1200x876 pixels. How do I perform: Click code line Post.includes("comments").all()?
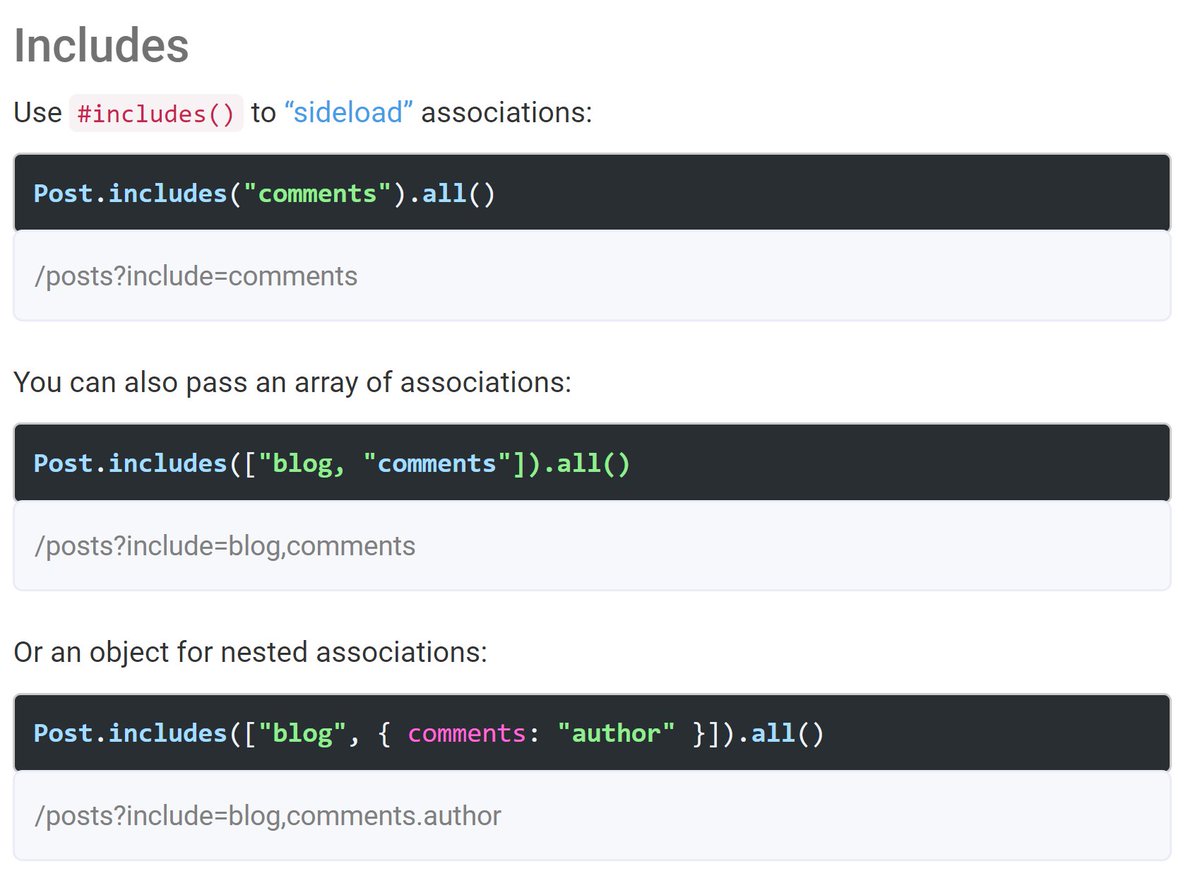point(265,192)
